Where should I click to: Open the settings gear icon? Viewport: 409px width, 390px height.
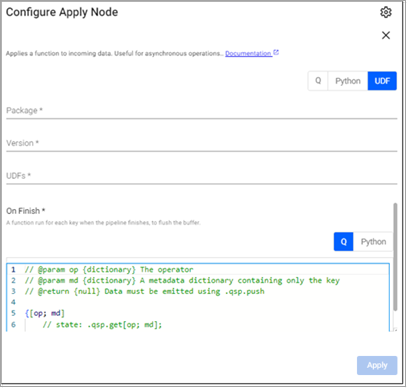point(386,12)
